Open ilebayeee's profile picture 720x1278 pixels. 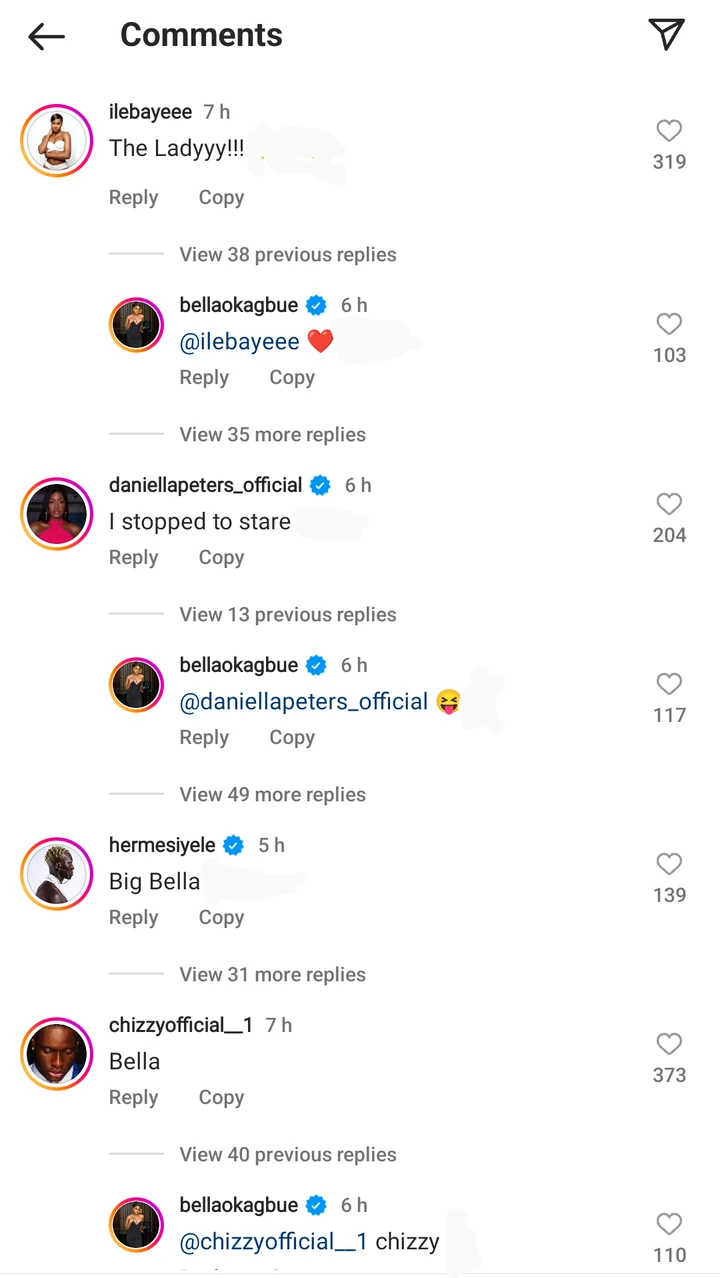[57, 141]
